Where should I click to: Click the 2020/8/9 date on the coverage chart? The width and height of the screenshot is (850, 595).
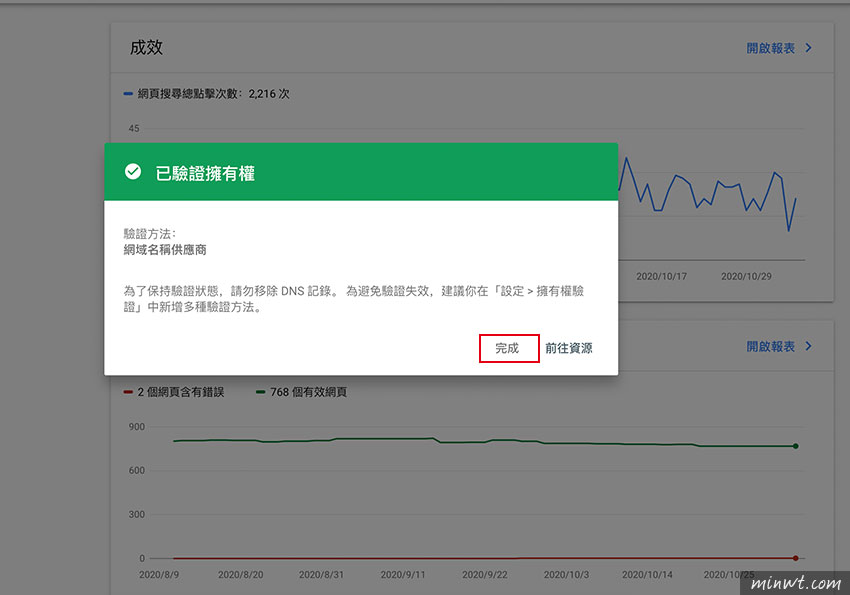pos(159,574)
